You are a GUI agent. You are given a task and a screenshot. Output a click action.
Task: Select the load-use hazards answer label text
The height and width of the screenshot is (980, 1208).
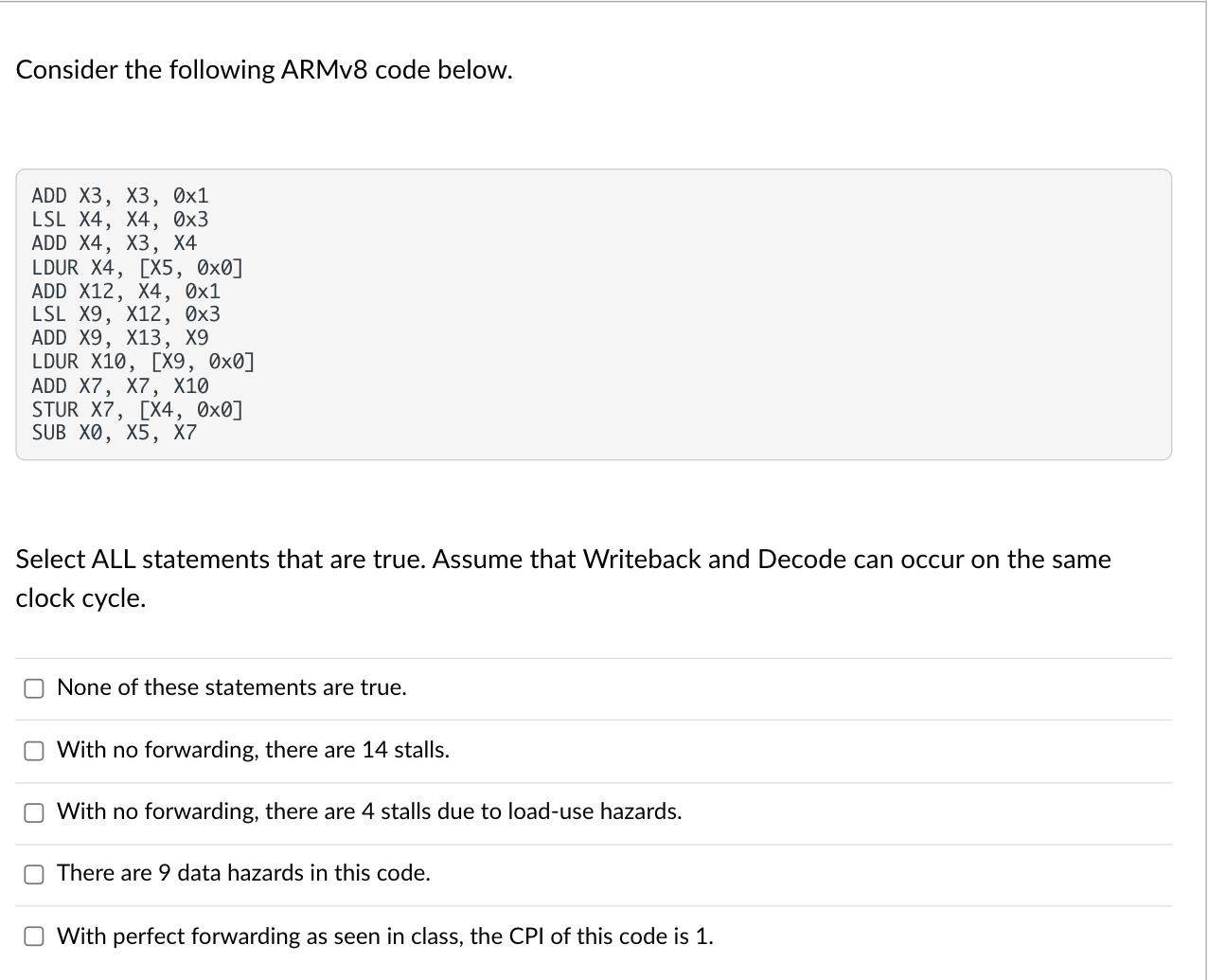[370, 811]
